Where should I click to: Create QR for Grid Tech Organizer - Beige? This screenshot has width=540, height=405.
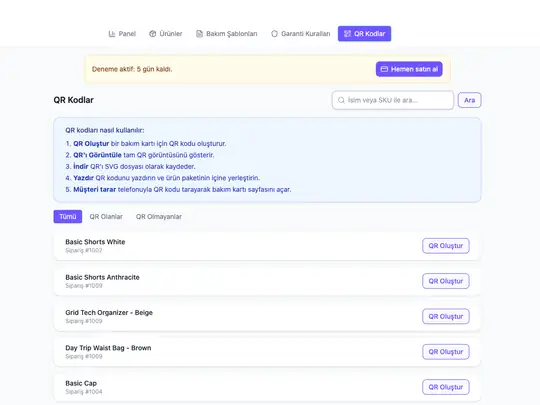click(x=446, y=316)
